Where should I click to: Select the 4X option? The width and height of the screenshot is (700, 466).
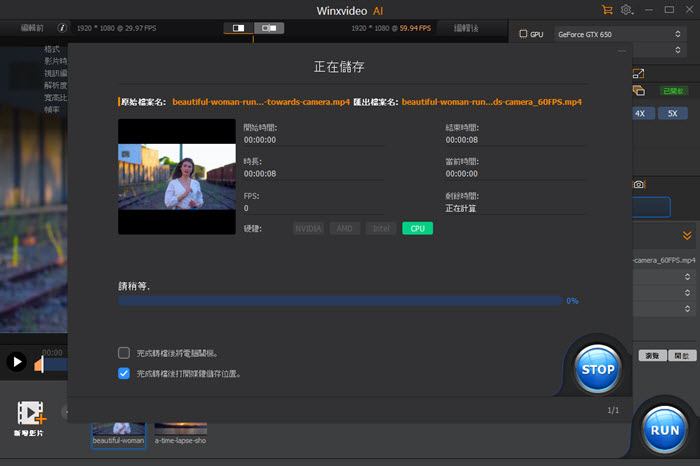pyautogui.click(x=641, y=113)
